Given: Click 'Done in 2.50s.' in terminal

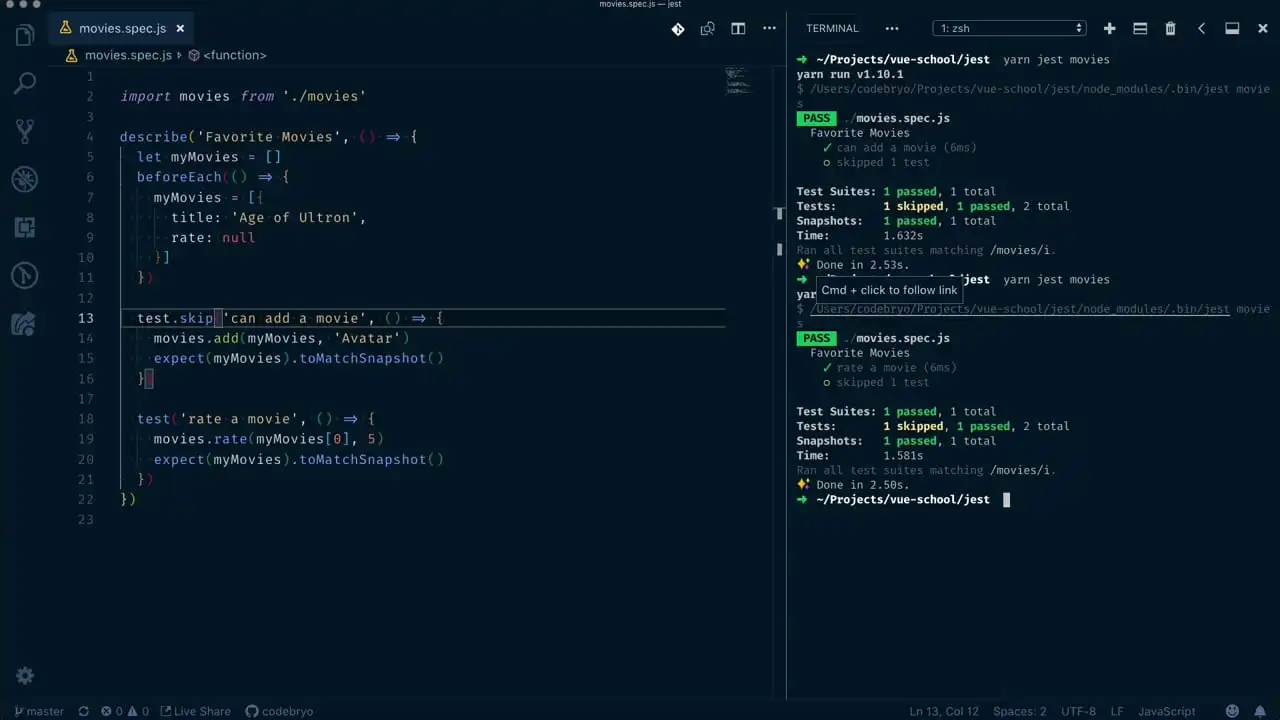Looking at the screenshot, I should (863, 485).
